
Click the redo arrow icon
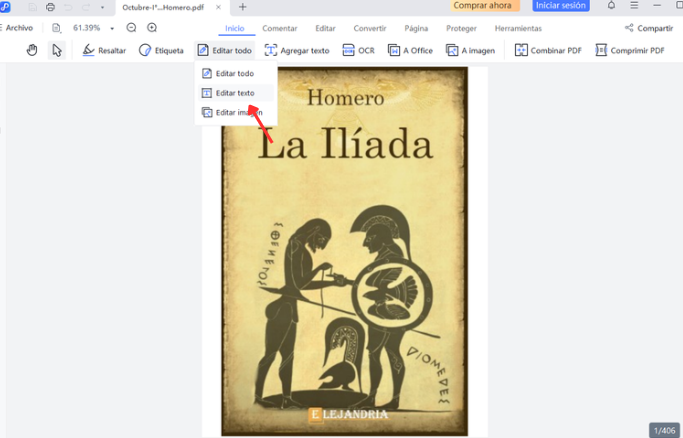click(x=86, y=7)
